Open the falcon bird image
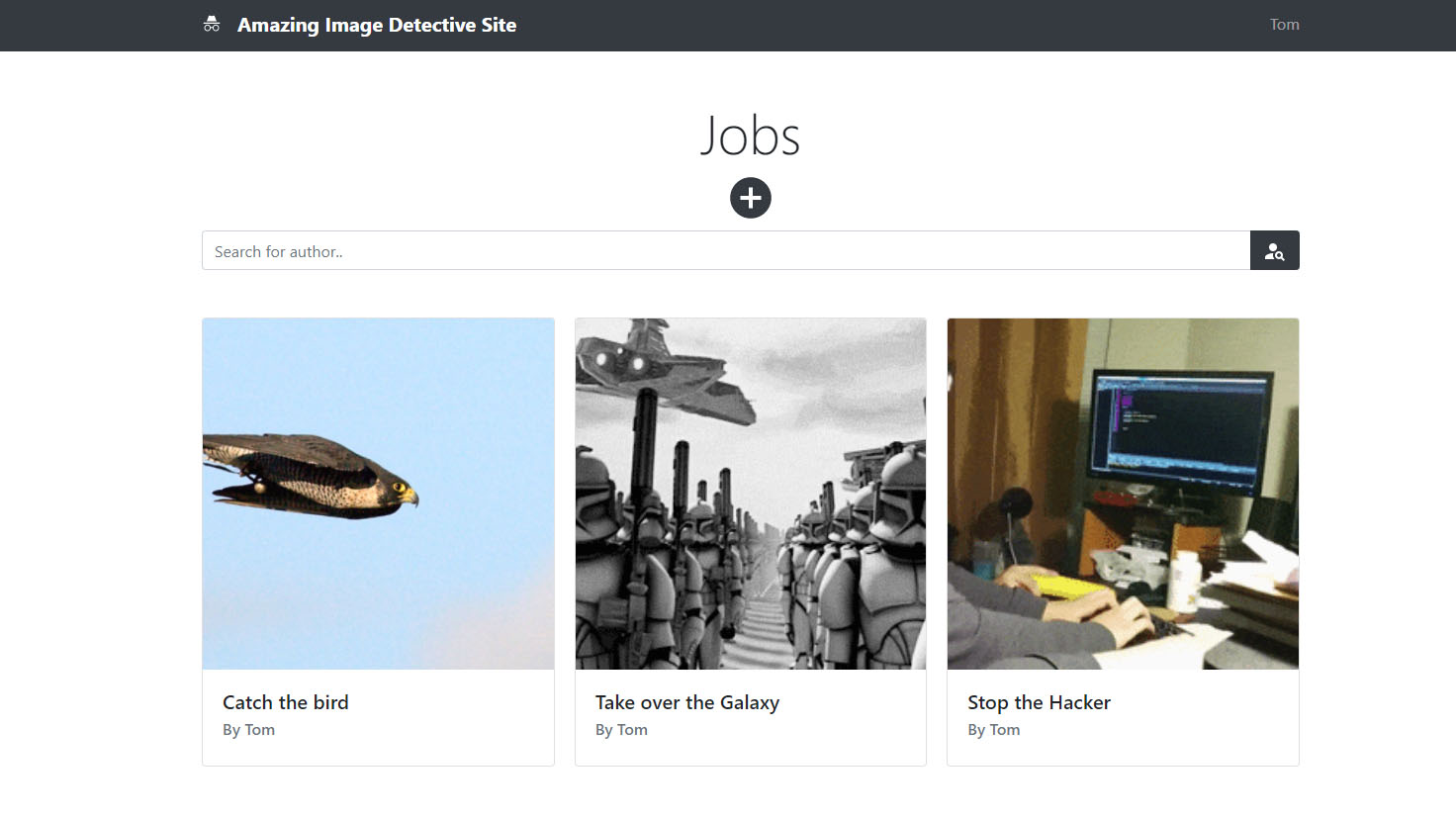1456x819 pixels. click(x=378, y=494)
